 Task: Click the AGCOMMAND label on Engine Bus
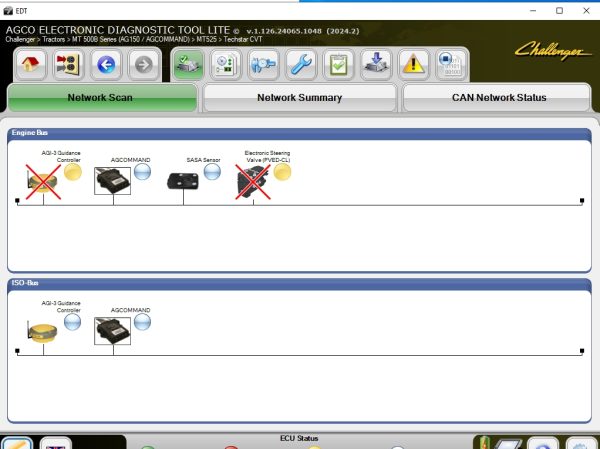pos(130,160)
